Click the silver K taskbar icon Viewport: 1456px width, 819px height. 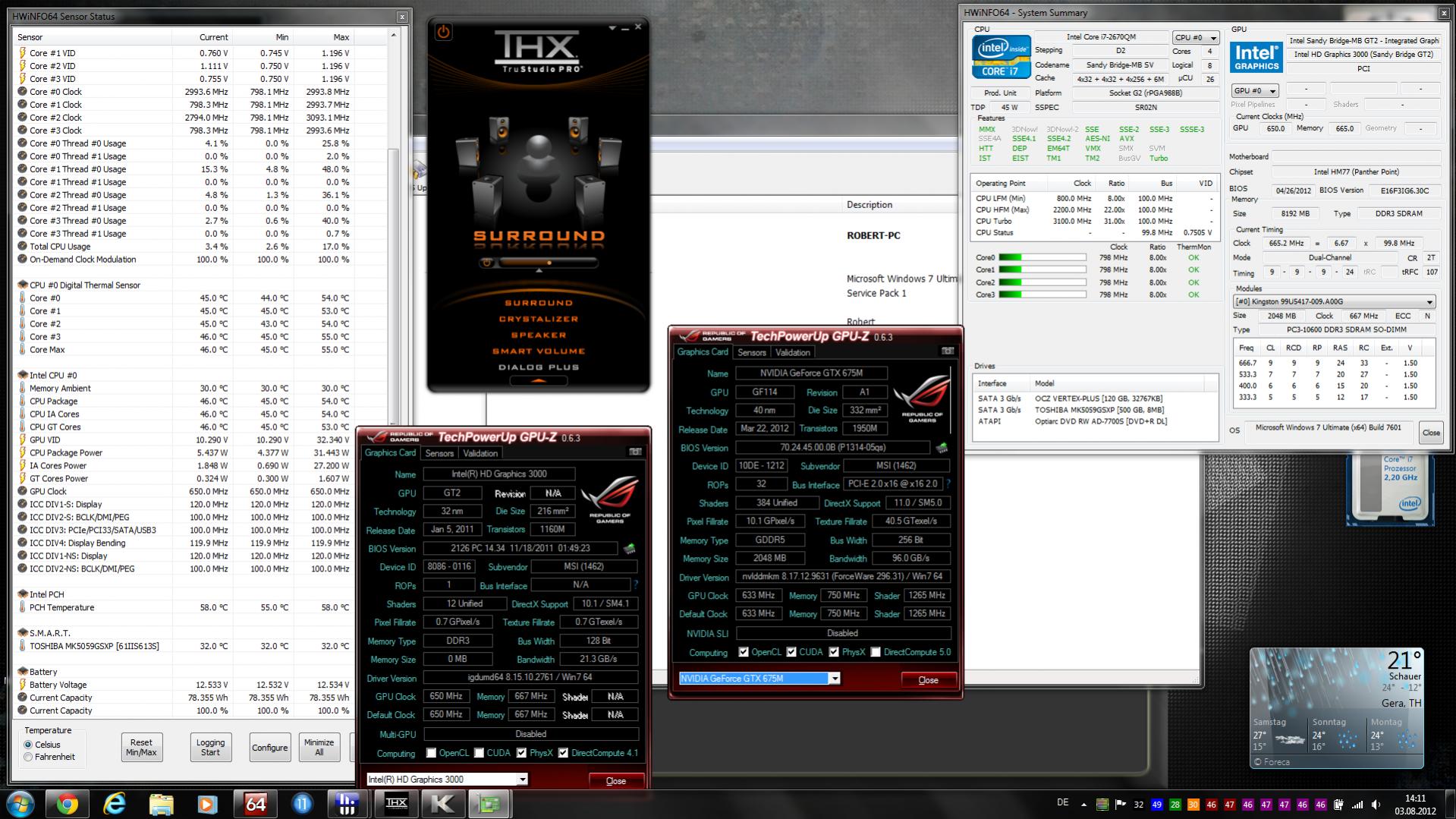443,804
